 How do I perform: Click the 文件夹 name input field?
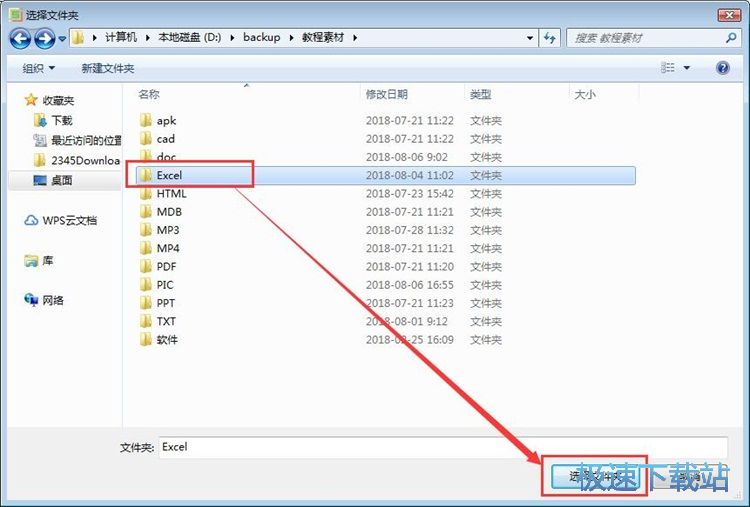[443, 447]
